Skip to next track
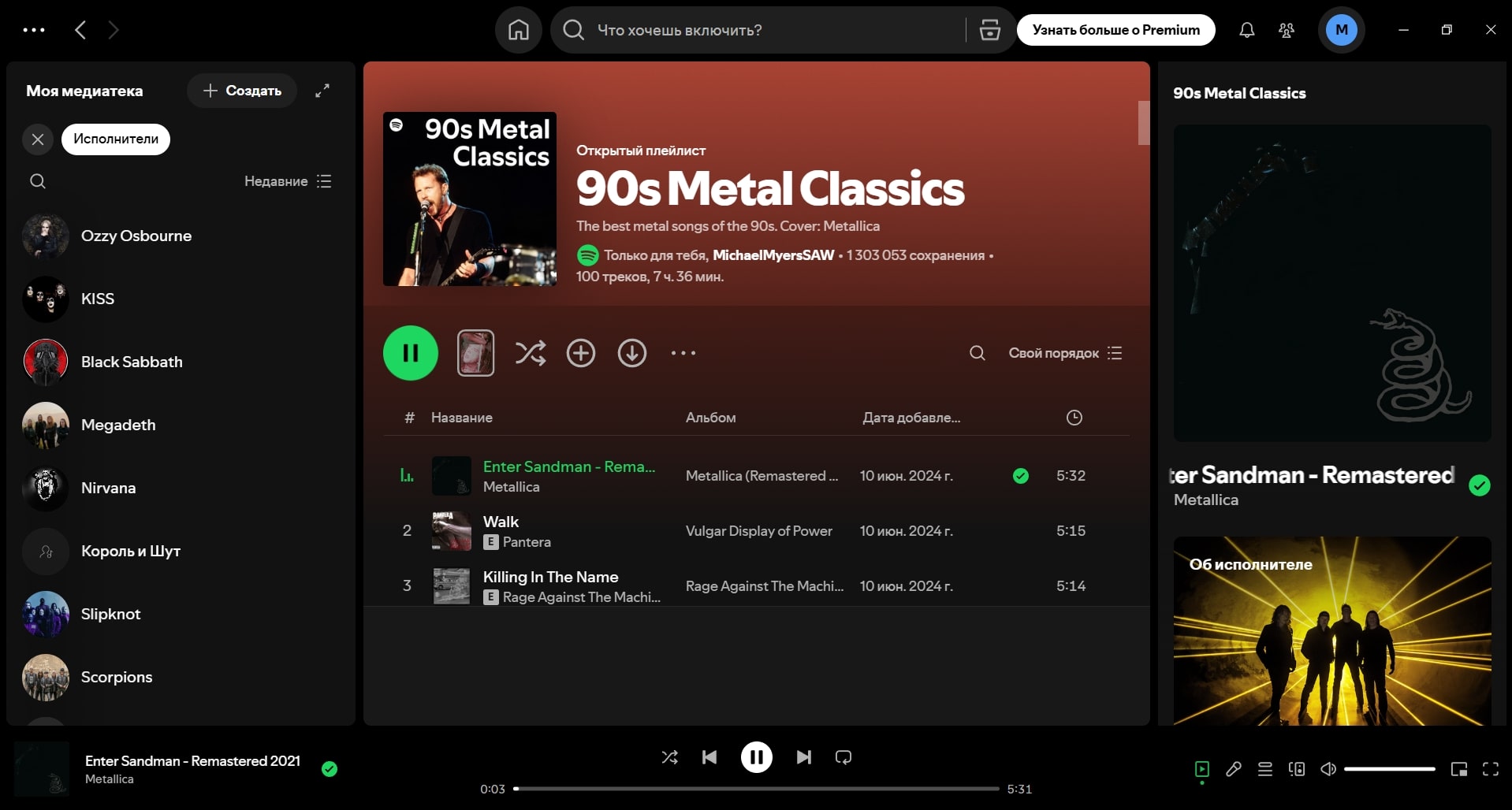This screenshot has height=810, width=1512. pos(803,757)
